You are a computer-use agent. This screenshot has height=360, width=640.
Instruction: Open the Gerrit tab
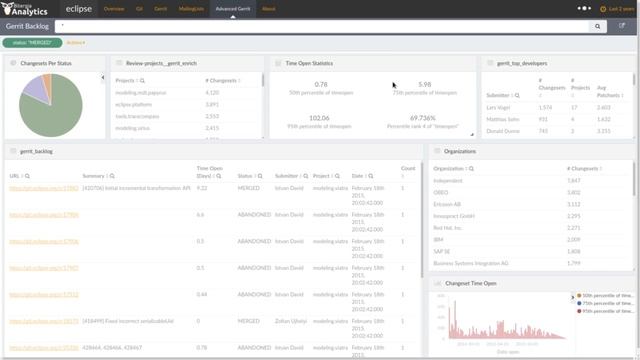(160, 9)
